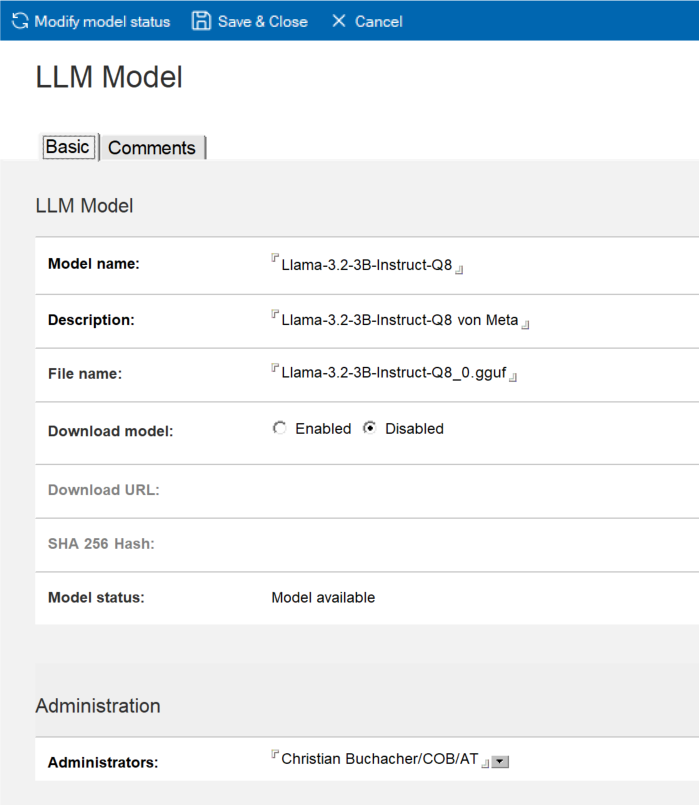Viewport: 699px width, 805px height.
Task: Click the Cancel X icon
Action: [339, 21]
